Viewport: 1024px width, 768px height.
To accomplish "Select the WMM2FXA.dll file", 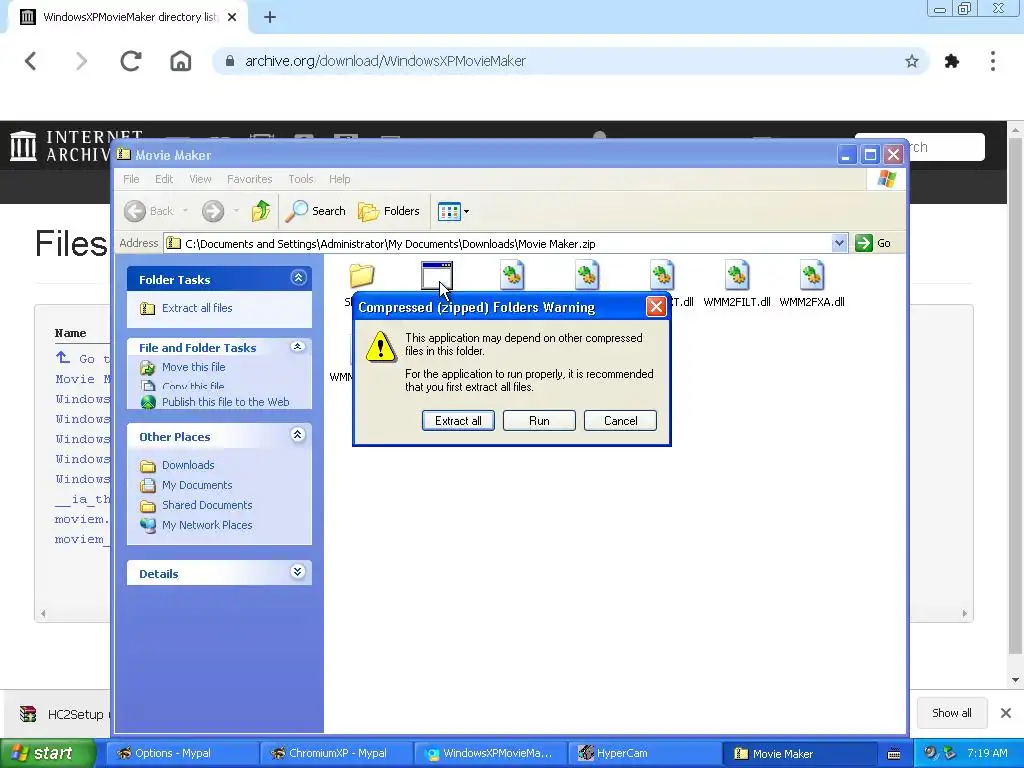I will [812, 284].
